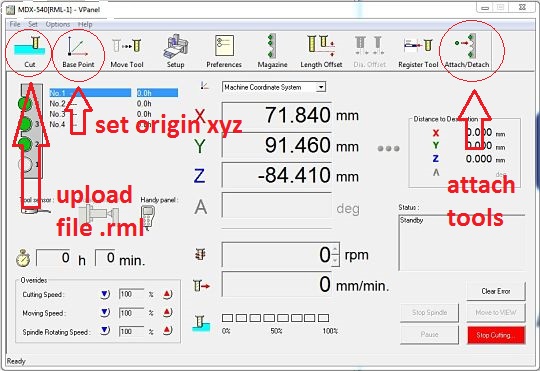Click the red Stop Cutting button

click(x=496, y=335)
